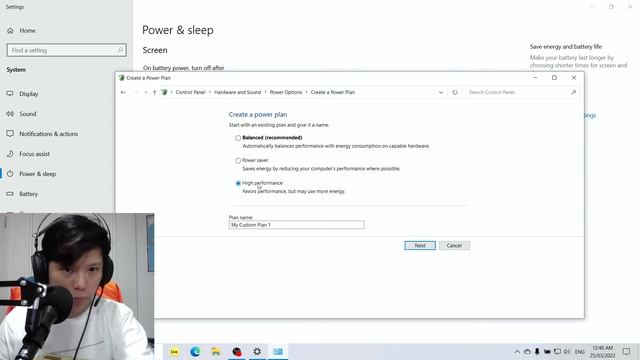640x360 pixels.
Task: Expand the address bar history dropdown
Action: [x=440, y=92]
